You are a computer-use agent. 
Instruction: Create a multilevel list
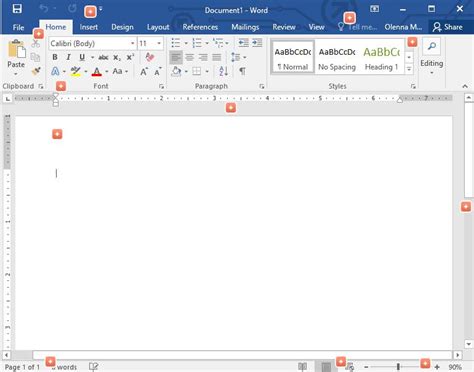pyautogui.click(x=218, y=43)
